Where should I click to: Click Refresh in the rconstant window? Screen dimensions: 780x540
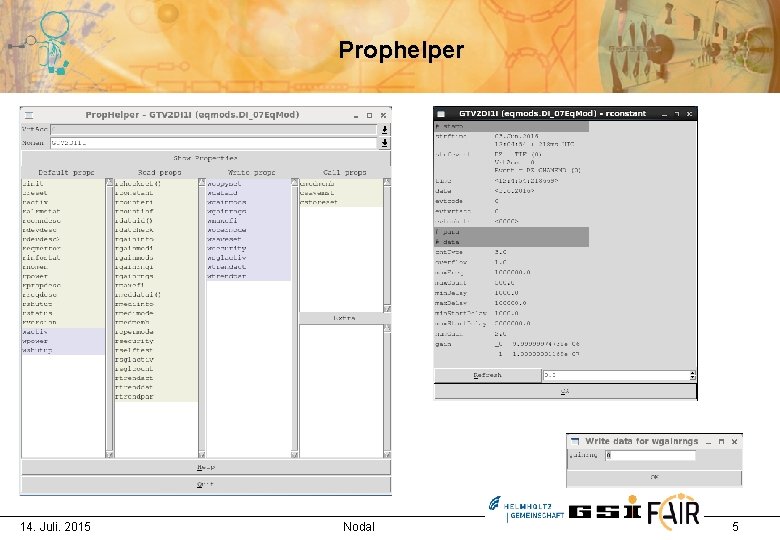(487, 375)
